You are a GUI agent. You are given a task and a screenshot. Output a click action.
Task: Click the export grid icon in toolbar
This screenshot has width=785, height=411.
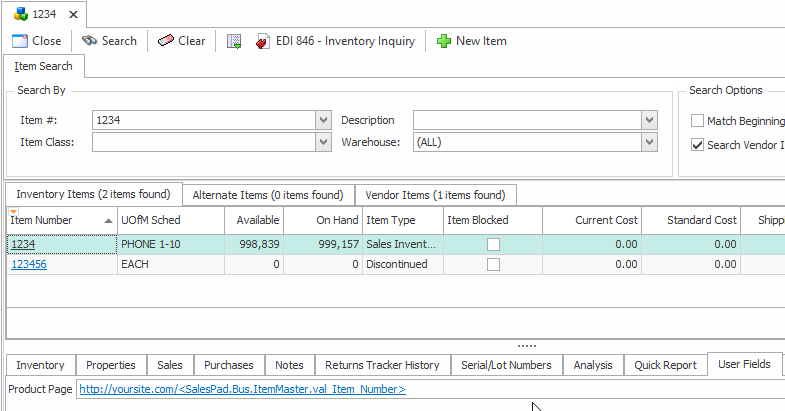(x=234, y=41)
